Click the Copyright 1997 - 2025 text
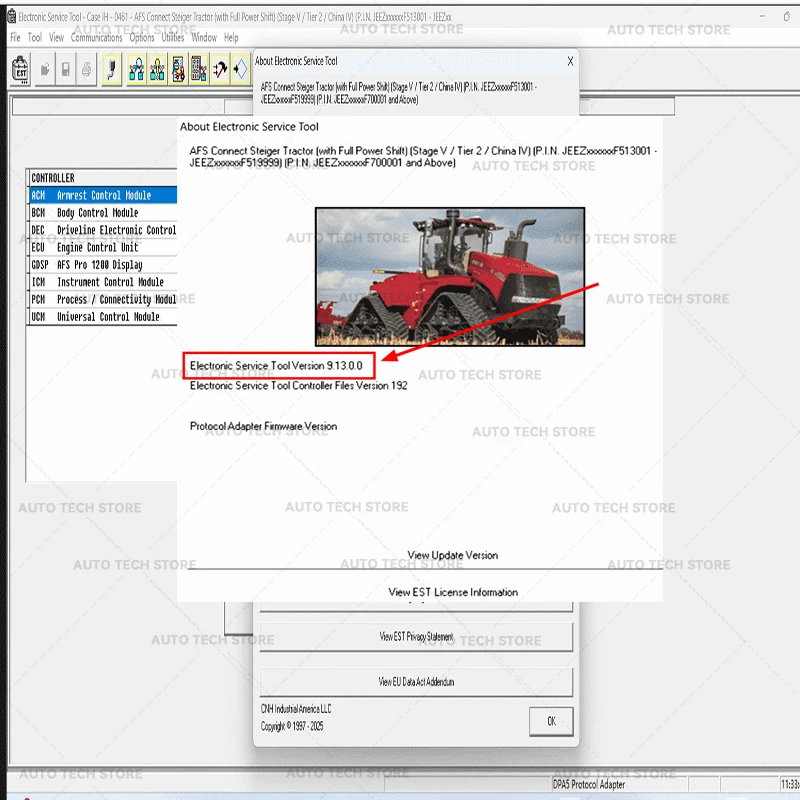 pyautogui.click(x=292, y=726)
